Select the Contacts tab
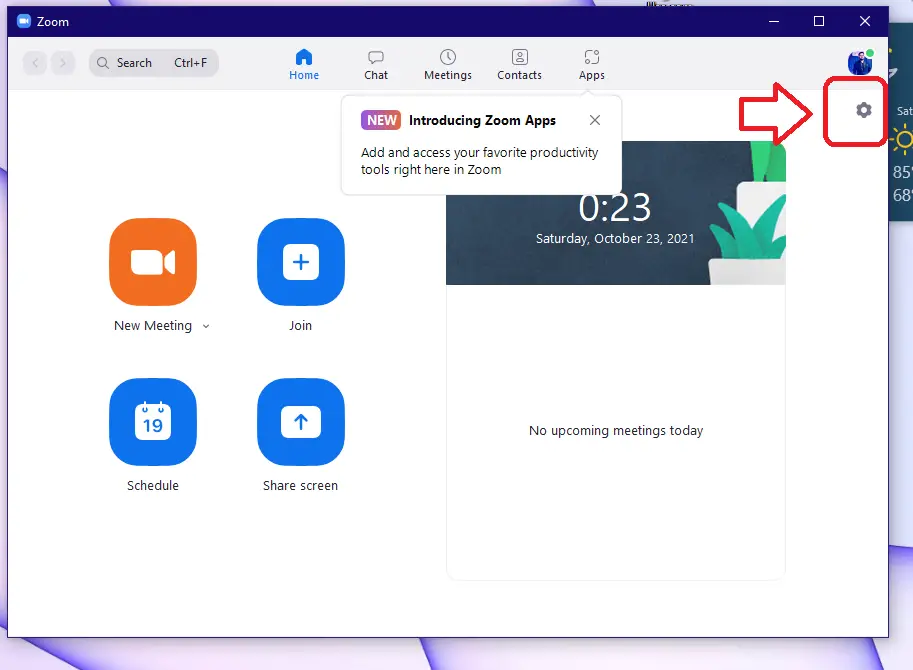The image size is (913, 670). coord(519,65)
